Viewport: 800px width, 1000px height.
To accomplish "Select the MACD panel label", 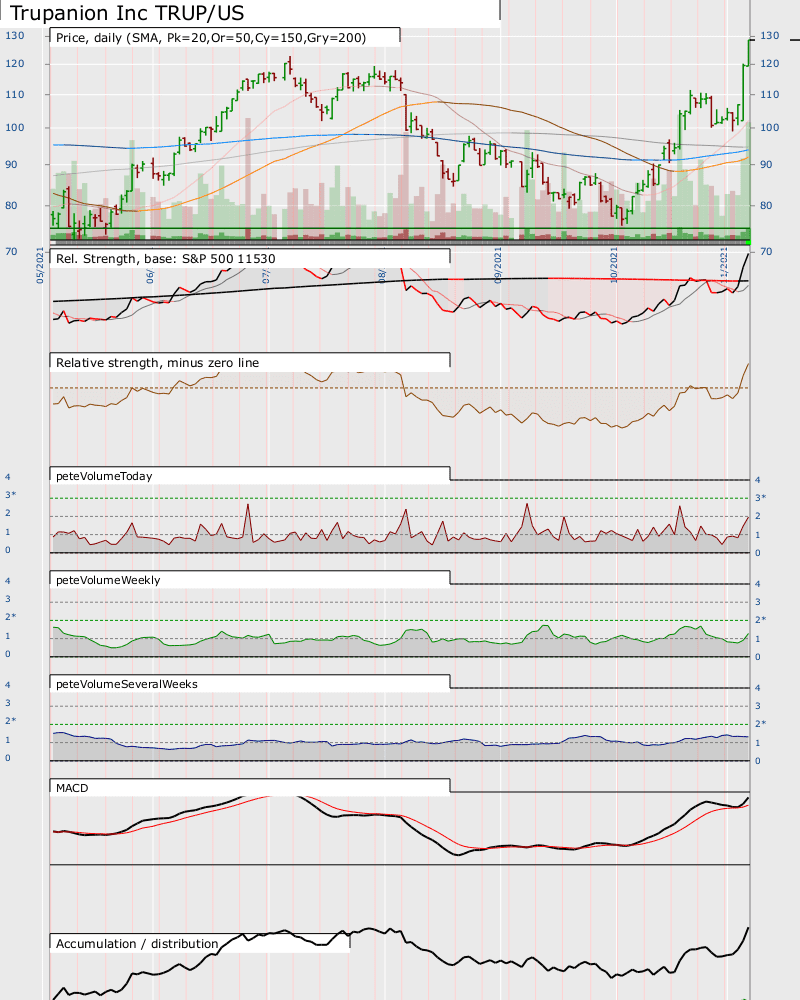I will pos(72,788).
